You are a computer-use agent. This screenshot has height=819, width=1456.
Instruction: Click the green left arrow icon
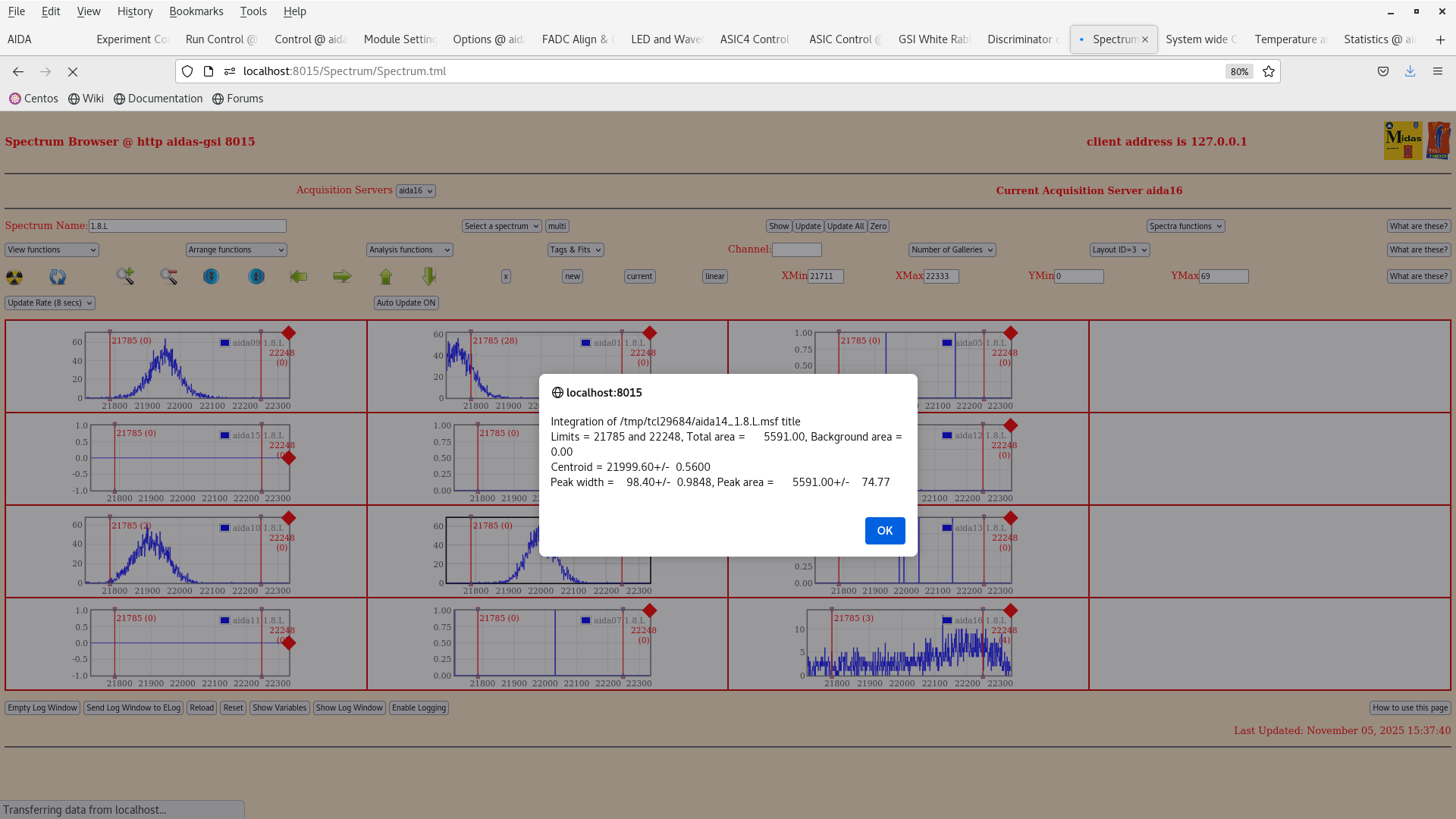point(299,276)
